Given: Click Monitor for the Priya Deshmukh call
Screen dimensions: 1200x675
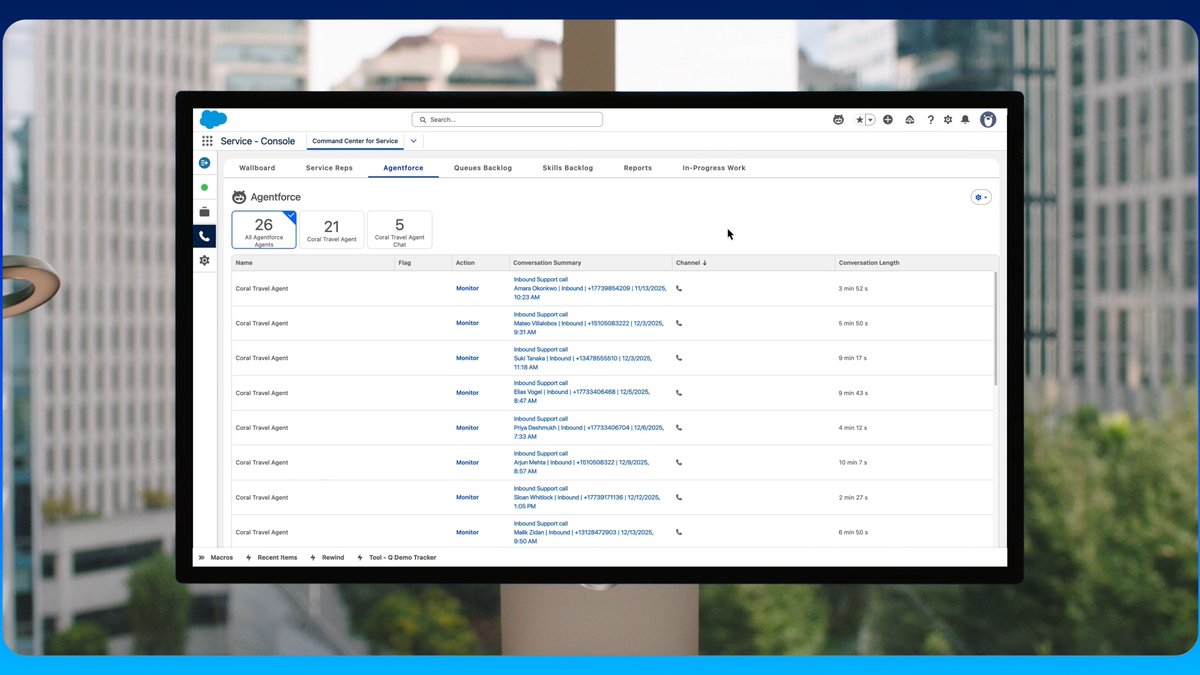Looking at the screenshot, I should click(467, 428).
